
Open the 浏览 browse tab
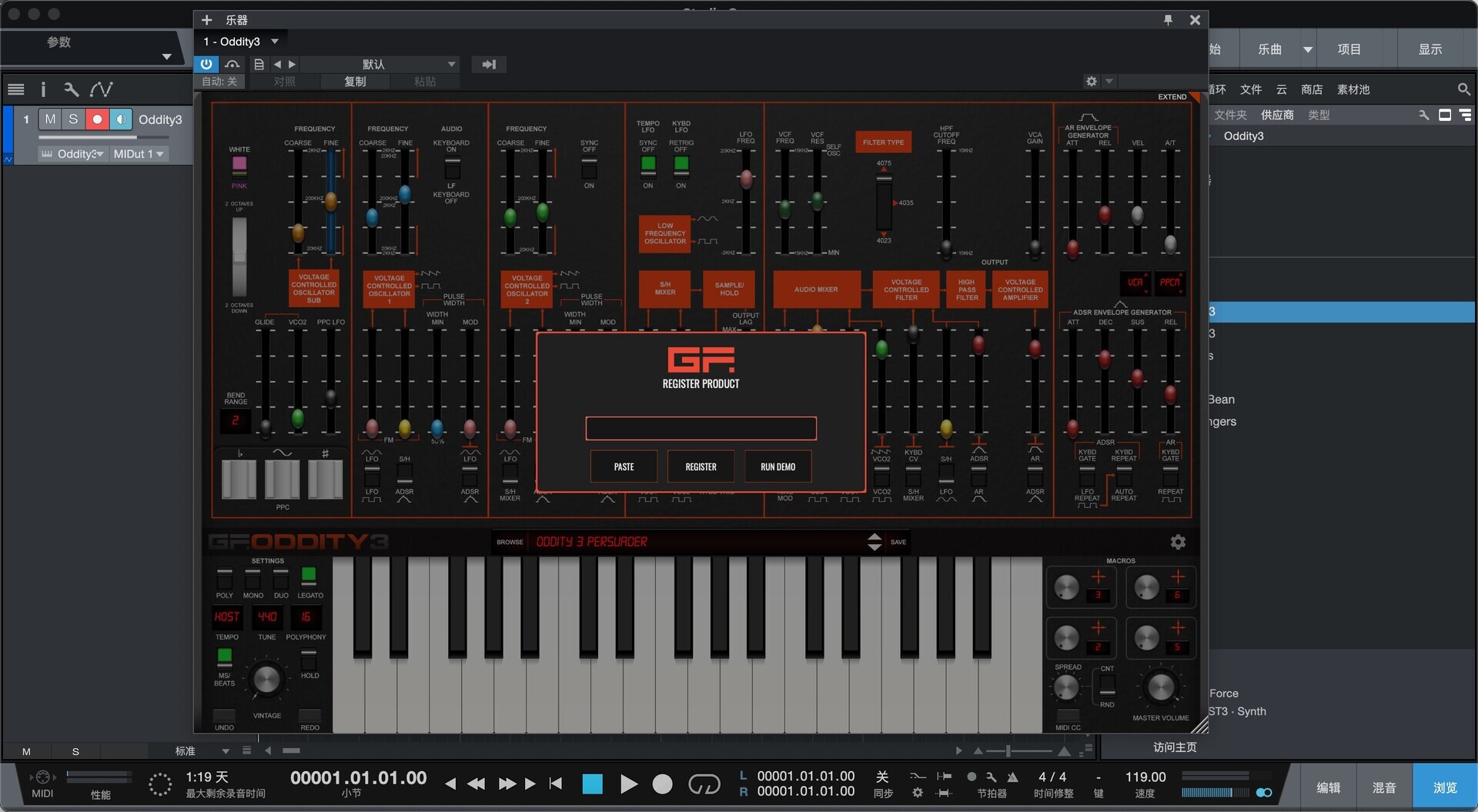(x=1445, y=787)
